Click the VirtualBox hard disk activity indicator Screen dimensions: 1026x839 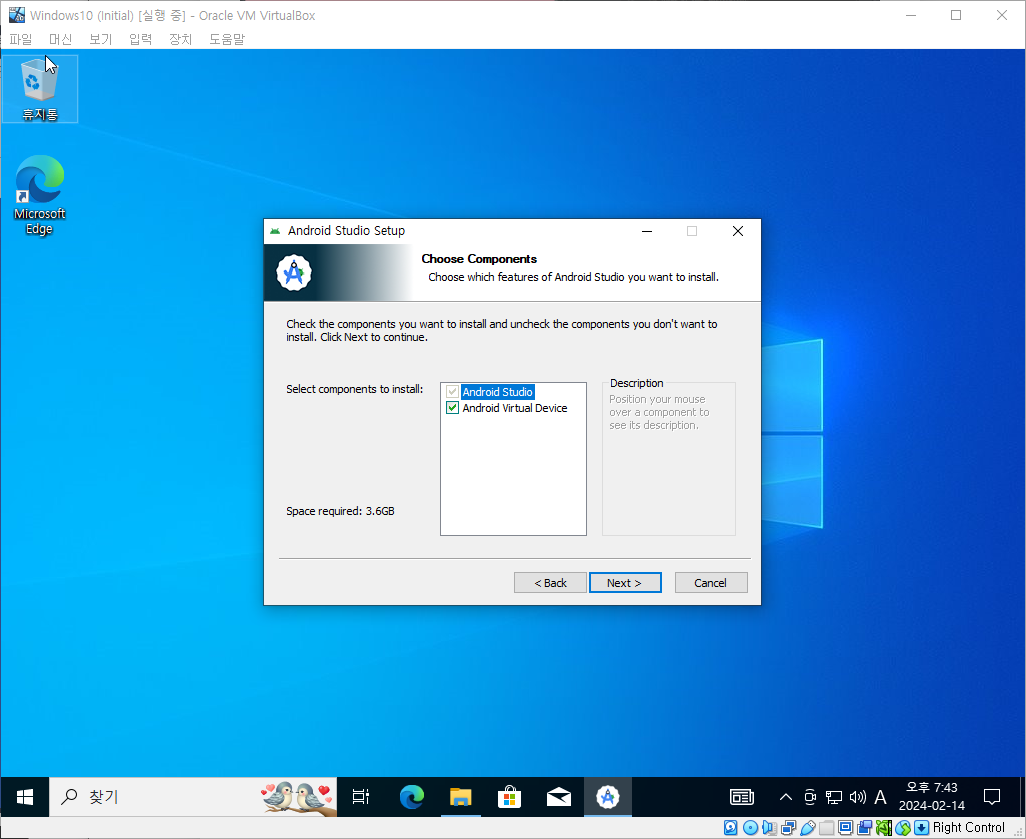coord(731,828)
